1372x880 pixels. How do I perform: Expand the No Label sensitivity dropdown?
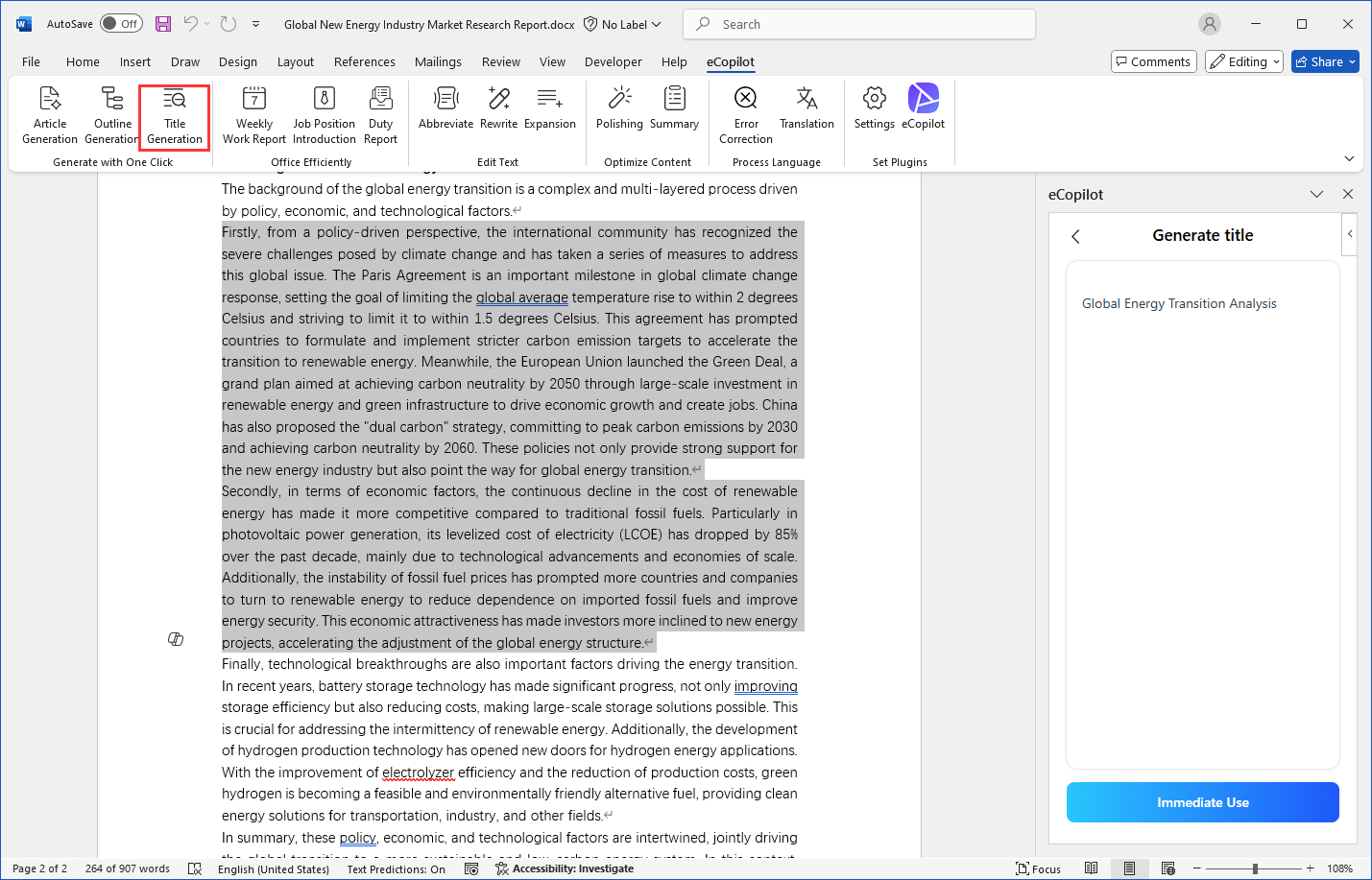click(623, 24)
